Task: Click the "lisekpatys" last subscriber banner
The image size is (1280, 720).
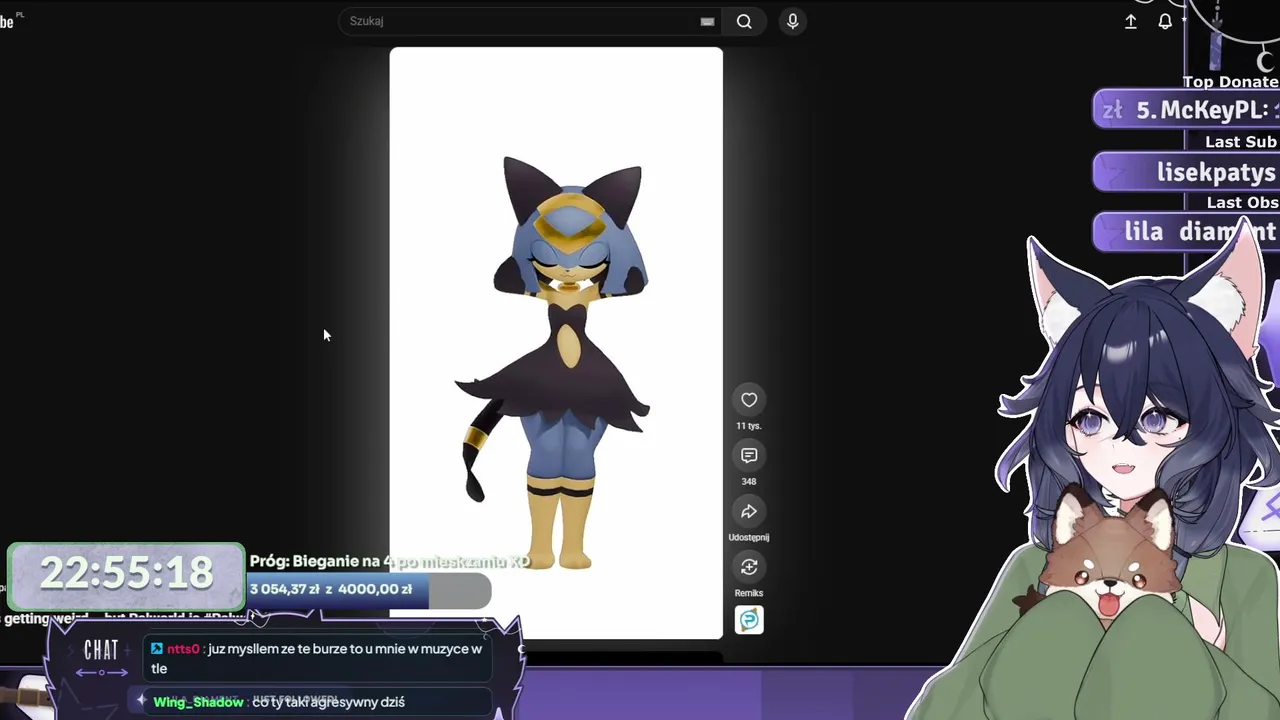Action: [1187, 172]
